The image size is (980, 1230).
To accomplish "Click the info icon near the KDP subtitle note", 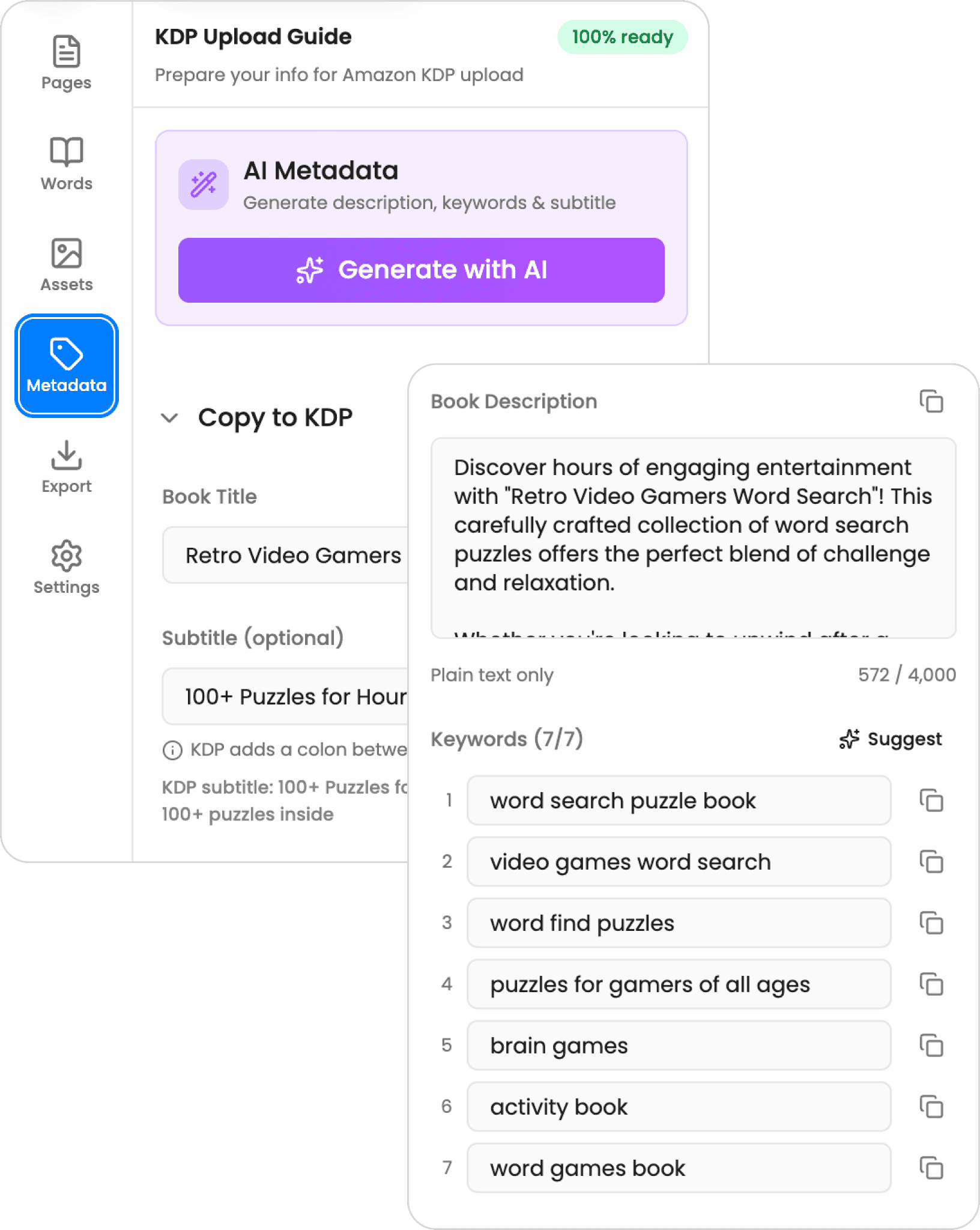I will click(172, 750).
